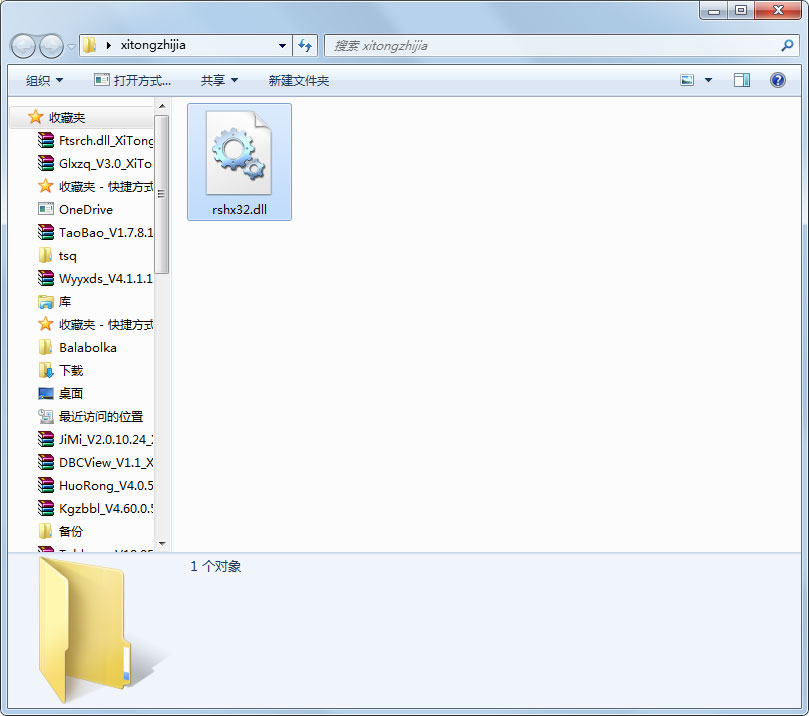809x716 pixels.
Task: Minimize the xitongzhijia window
Action: (714, 11)
